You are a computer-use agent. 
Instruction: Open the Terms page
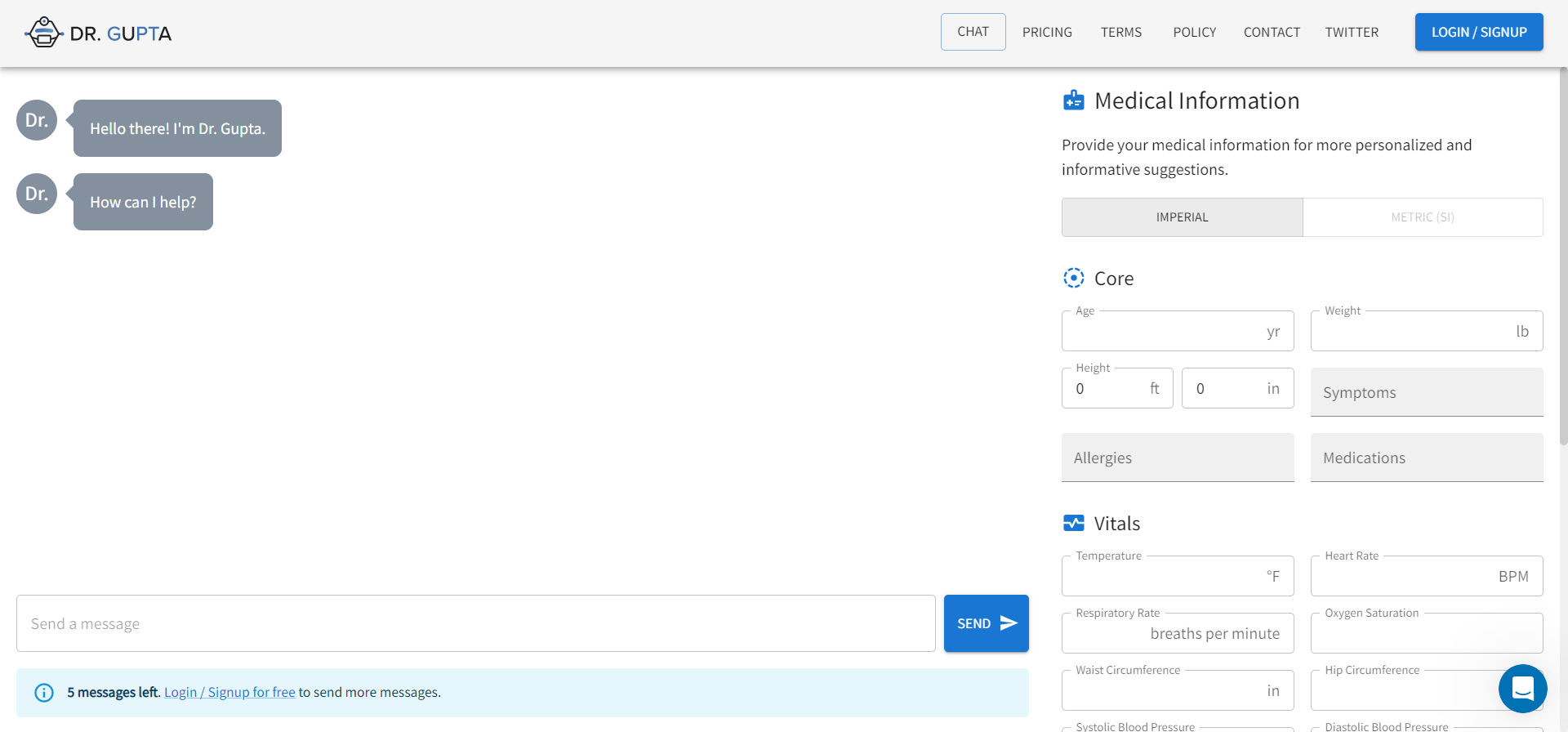1121,32
